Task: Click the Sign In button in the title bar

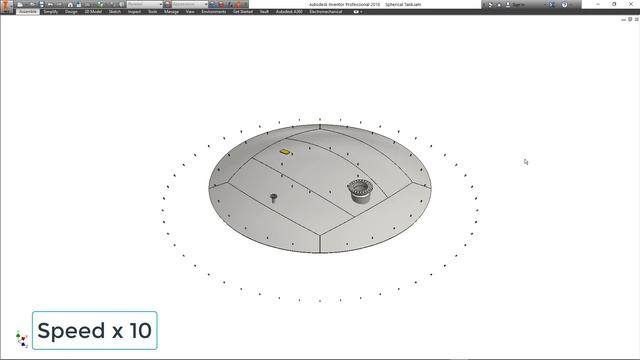Action: [515, 4]
